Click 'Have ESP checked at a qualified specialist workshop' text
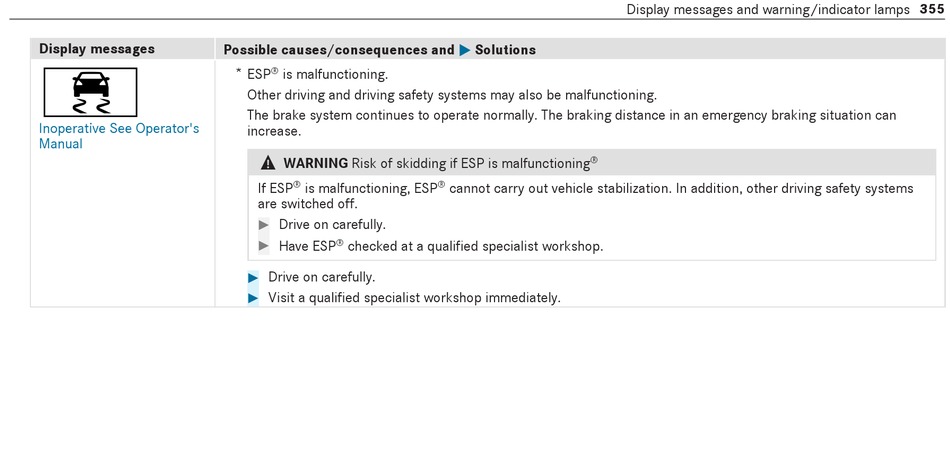 tap(441, 246)
